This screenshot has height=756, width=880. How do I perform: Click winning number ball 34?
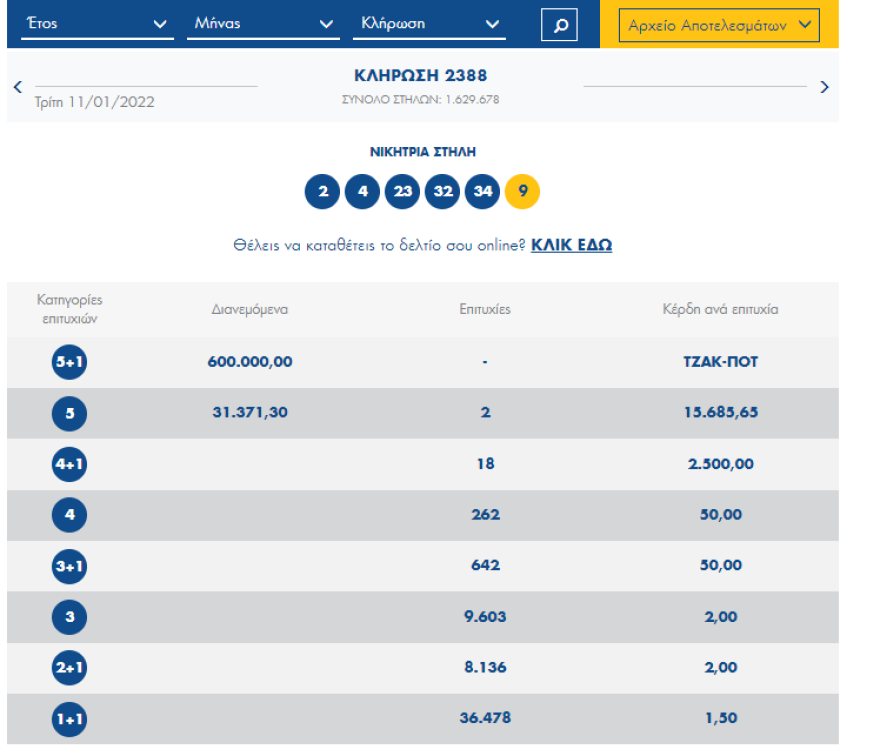pyautogui.click(x=482, y=191)
